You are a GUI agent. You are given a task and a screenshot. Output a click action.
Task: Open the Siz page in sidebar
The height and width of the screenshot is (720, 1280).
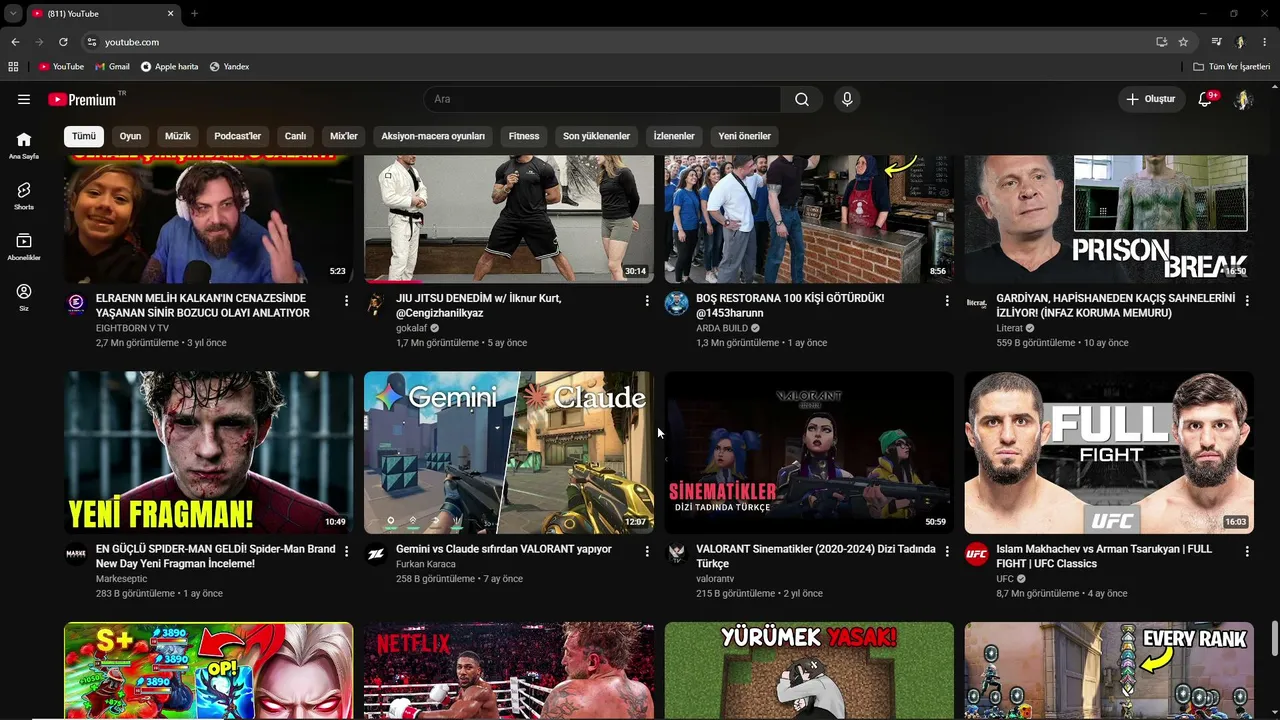coord(24,297)
